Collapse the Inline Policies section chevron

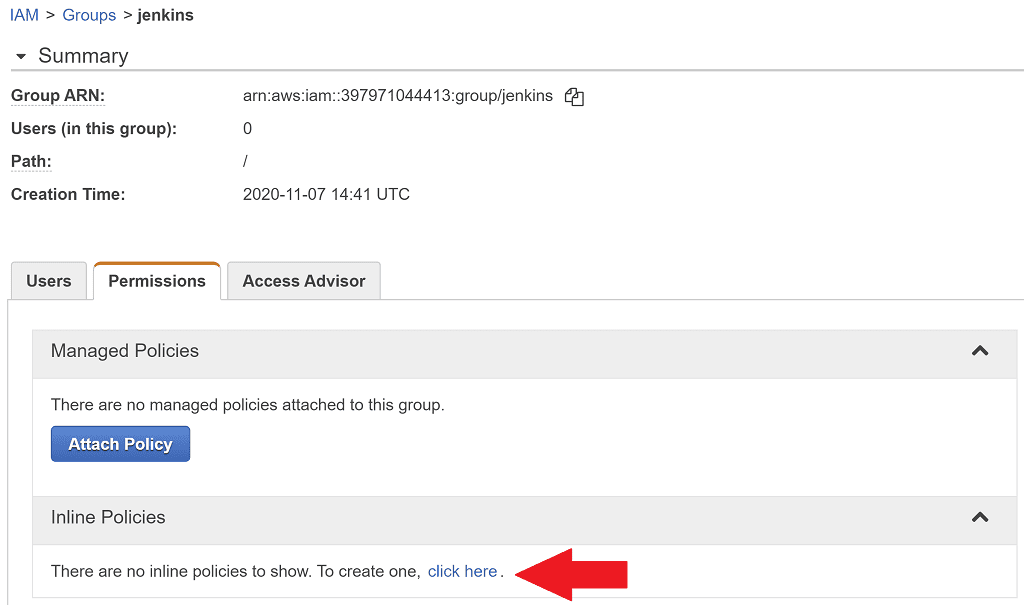click(x=980, y=517)
